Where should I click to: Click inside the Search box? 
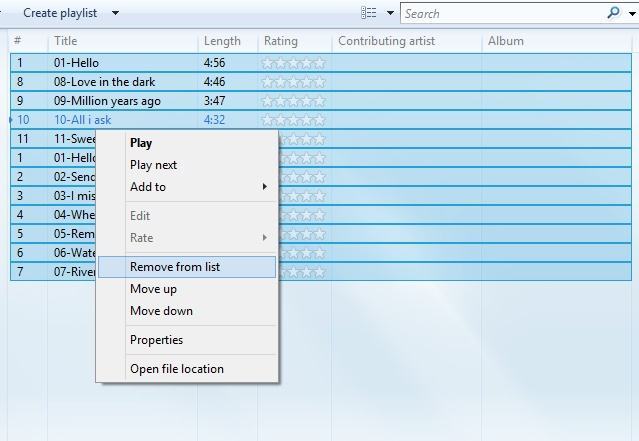click(x=503, y=13)
